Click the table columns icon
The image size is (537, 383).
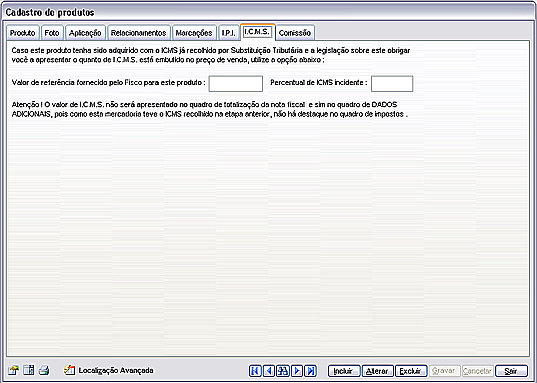point(29,370)
